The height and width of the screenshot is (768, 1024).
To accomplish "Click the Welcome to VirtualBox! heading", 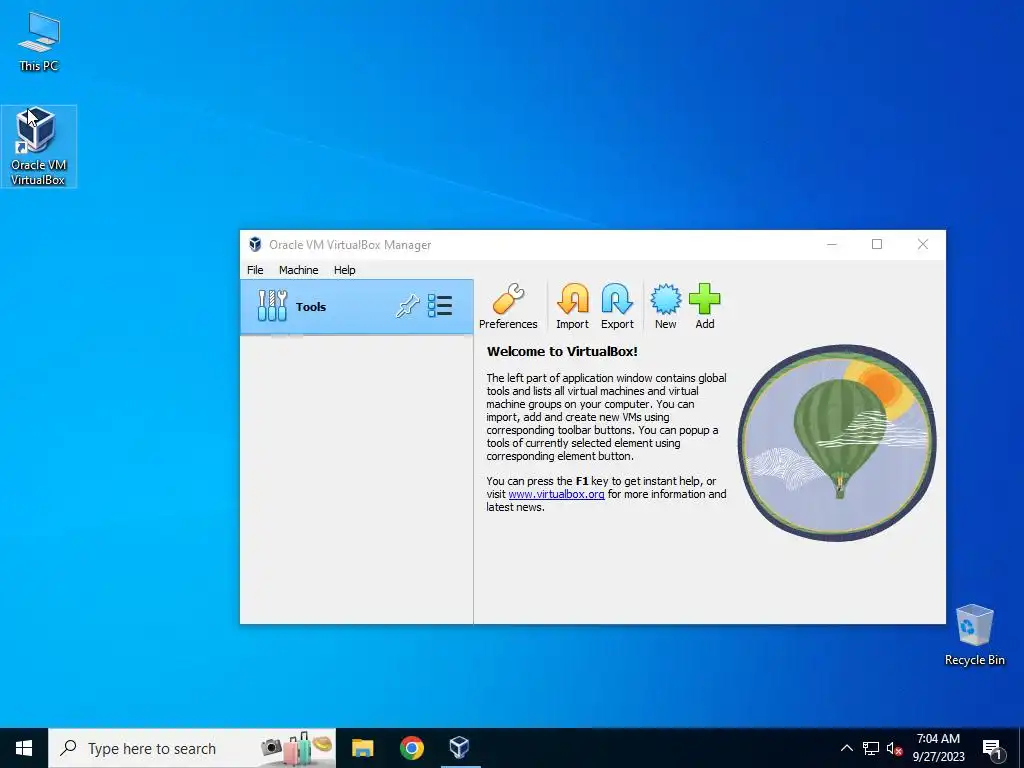I will [562, 351].
